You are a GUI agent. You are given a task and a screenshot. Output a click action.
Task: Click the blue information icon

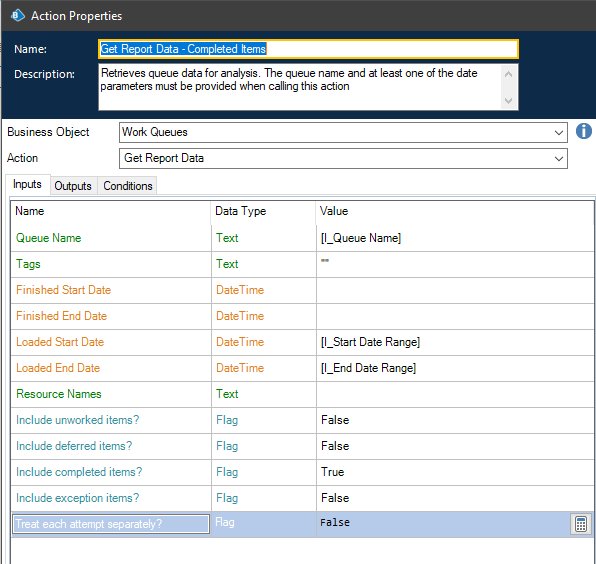point(583,131)
